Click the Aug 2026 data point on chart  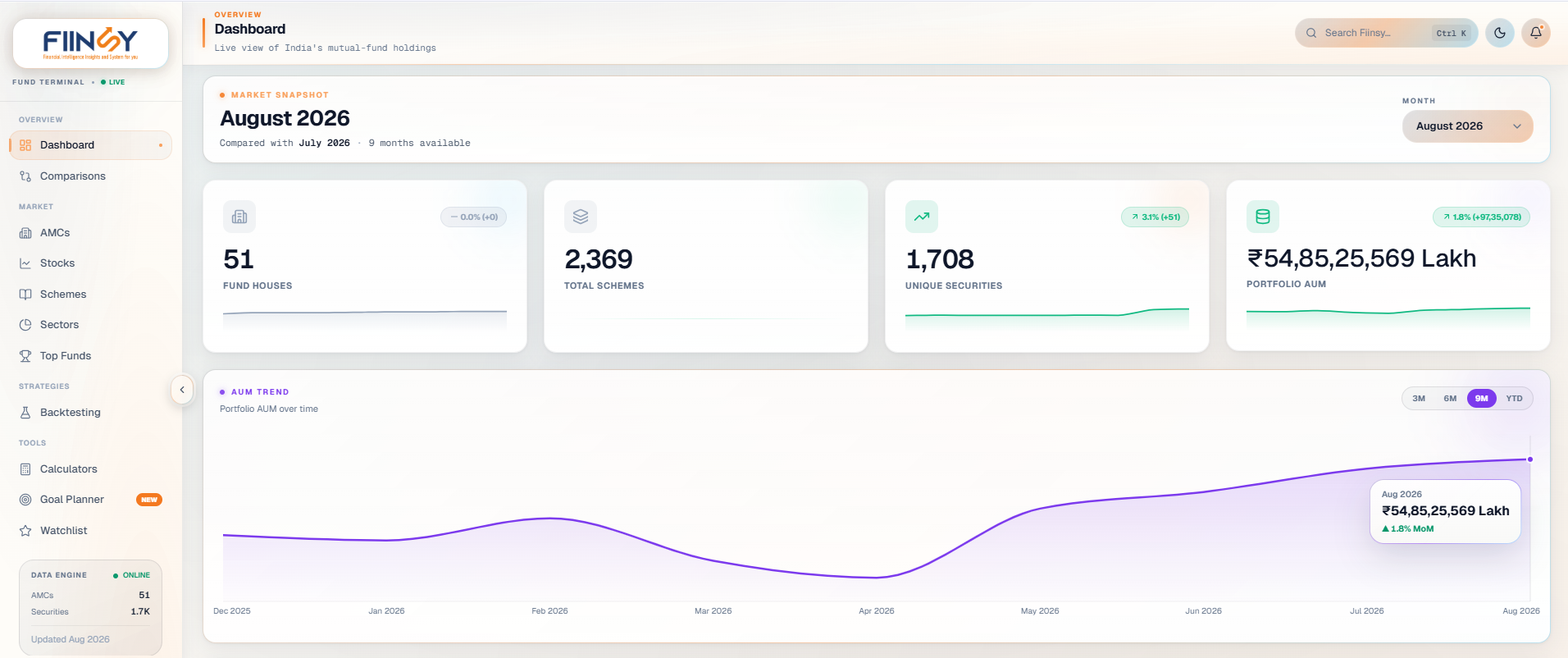pyautogui.click(x=1529, y=459)
